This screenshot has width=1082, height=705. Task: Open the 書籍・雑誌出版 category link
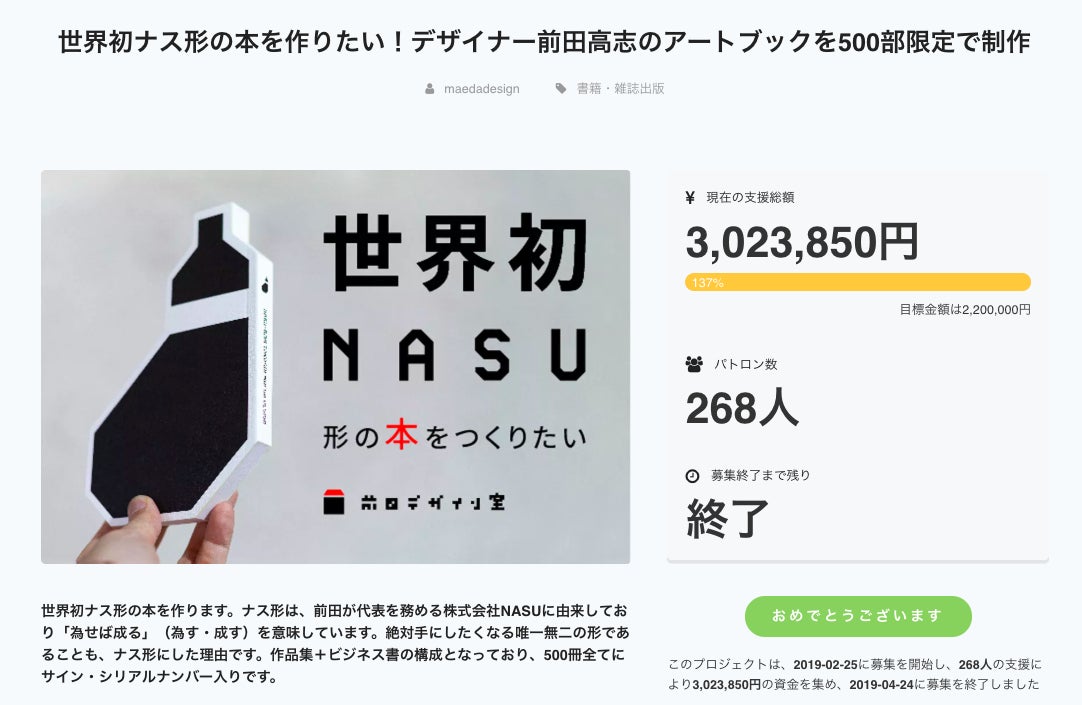pos(620,89)
